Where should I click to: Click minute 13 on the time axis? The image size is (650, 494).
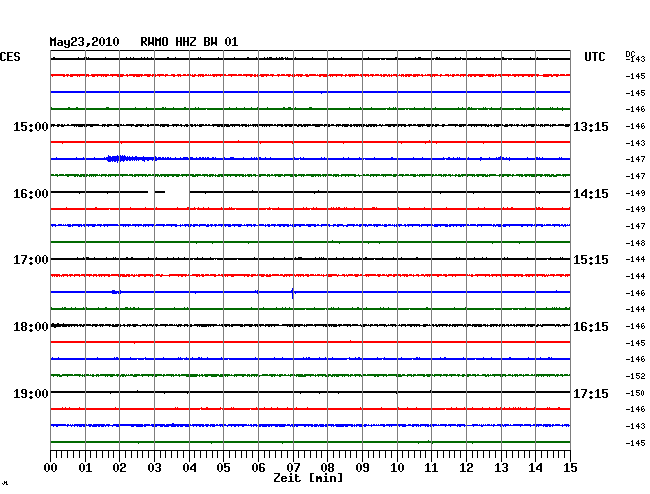(x=501, y=468)
